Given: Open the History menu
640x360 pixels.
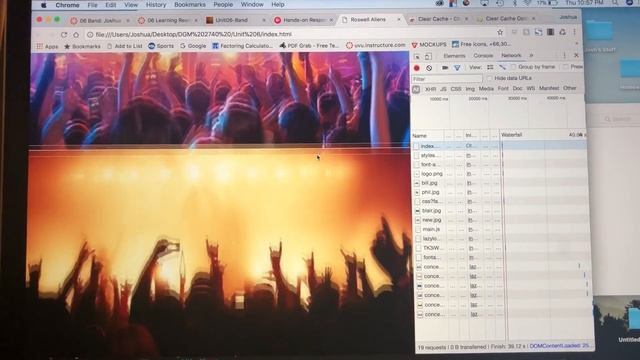Looking at the screenshot, I should click(x=156, y=5).
